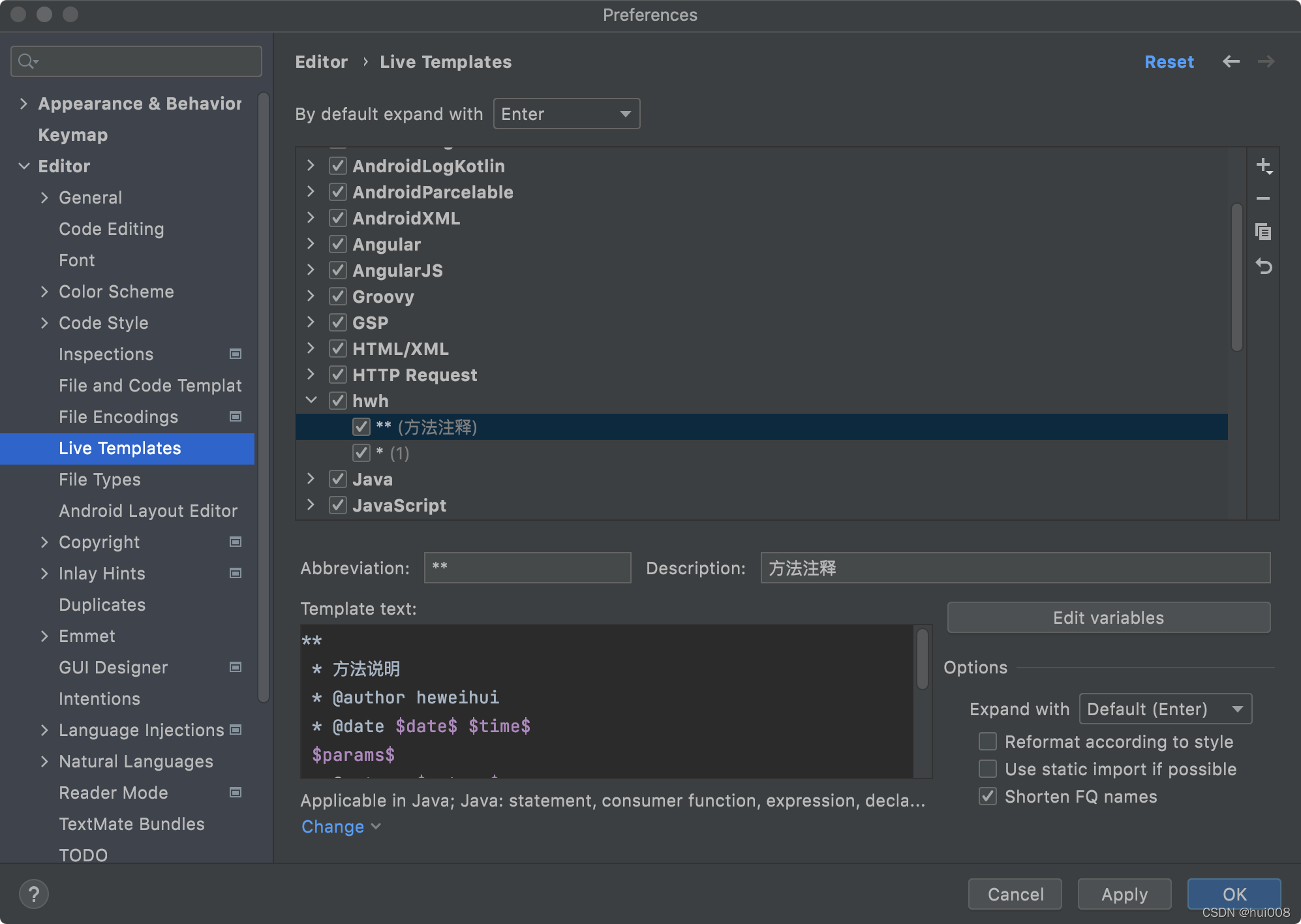This screenshot has width=1301, height=924.
Task: Collapse the hwh template group
Action: tap(311, 400)
